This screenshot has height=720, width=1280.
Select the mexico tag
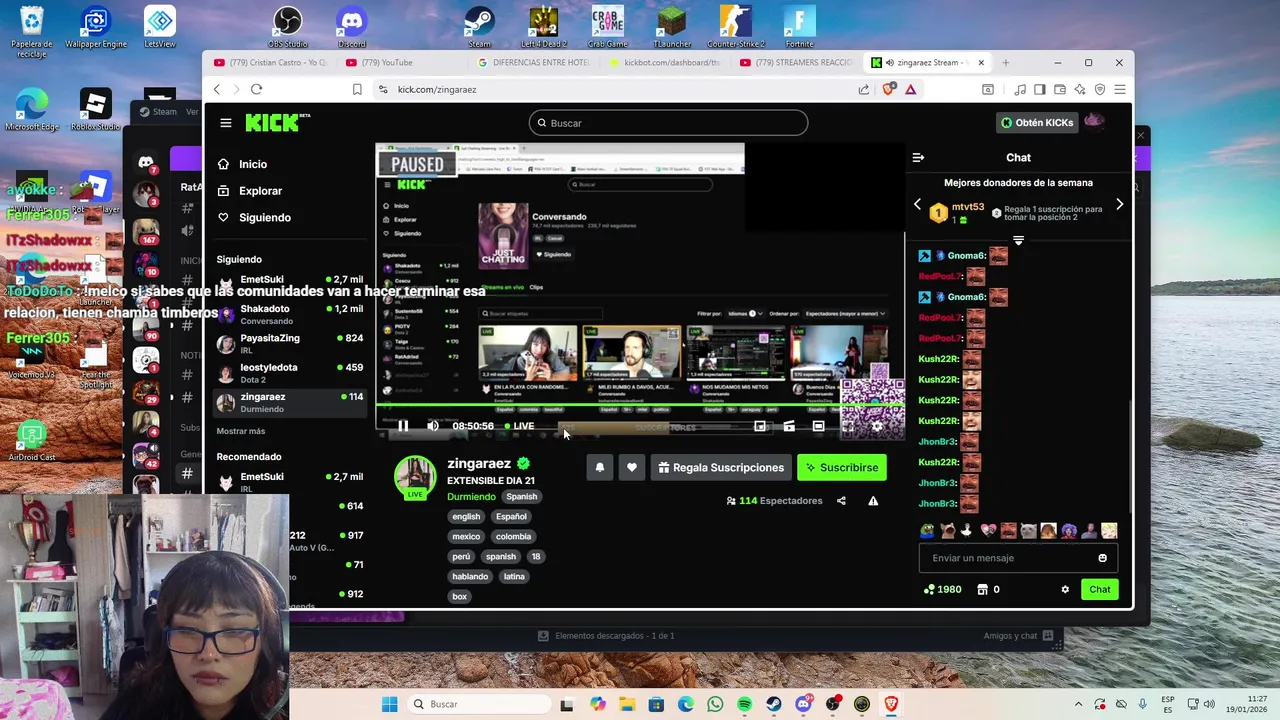tap(466, 536)
